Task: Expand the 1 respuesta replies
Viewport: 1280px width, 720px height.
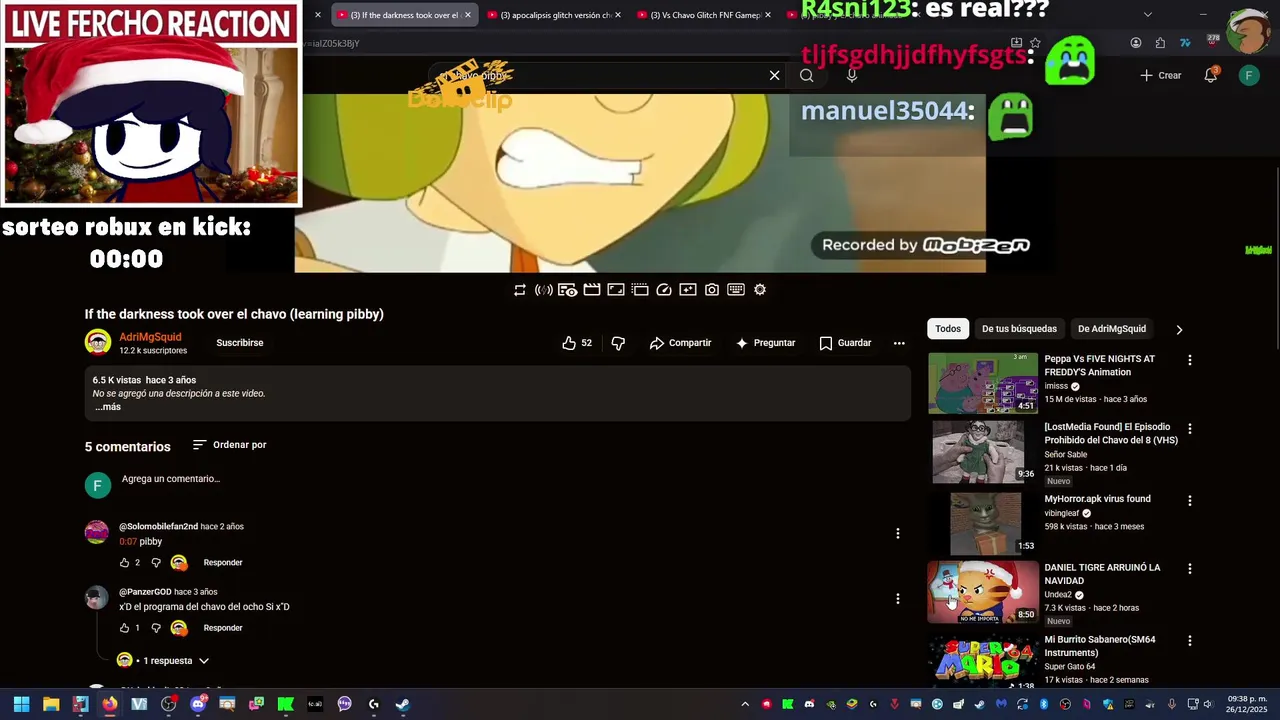Action: click(x=163, y=661)
